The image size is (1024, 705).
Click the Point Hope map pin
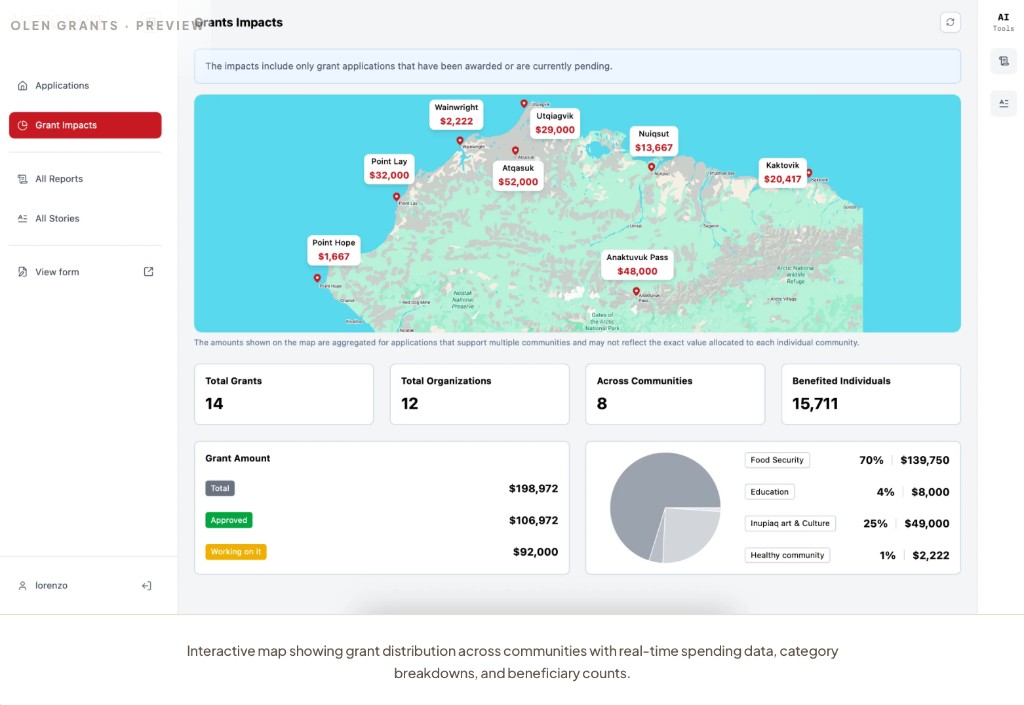tap(317, 278)
